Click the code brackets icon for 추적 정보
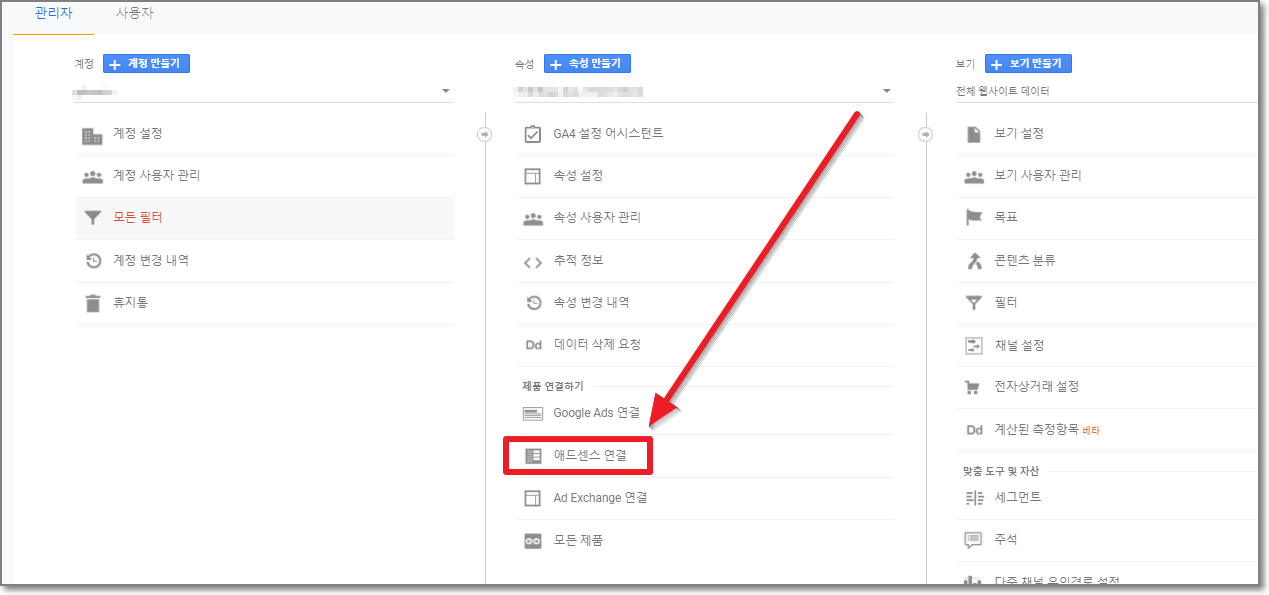This screenshot has width=1269, height=595. coord(533,262)
